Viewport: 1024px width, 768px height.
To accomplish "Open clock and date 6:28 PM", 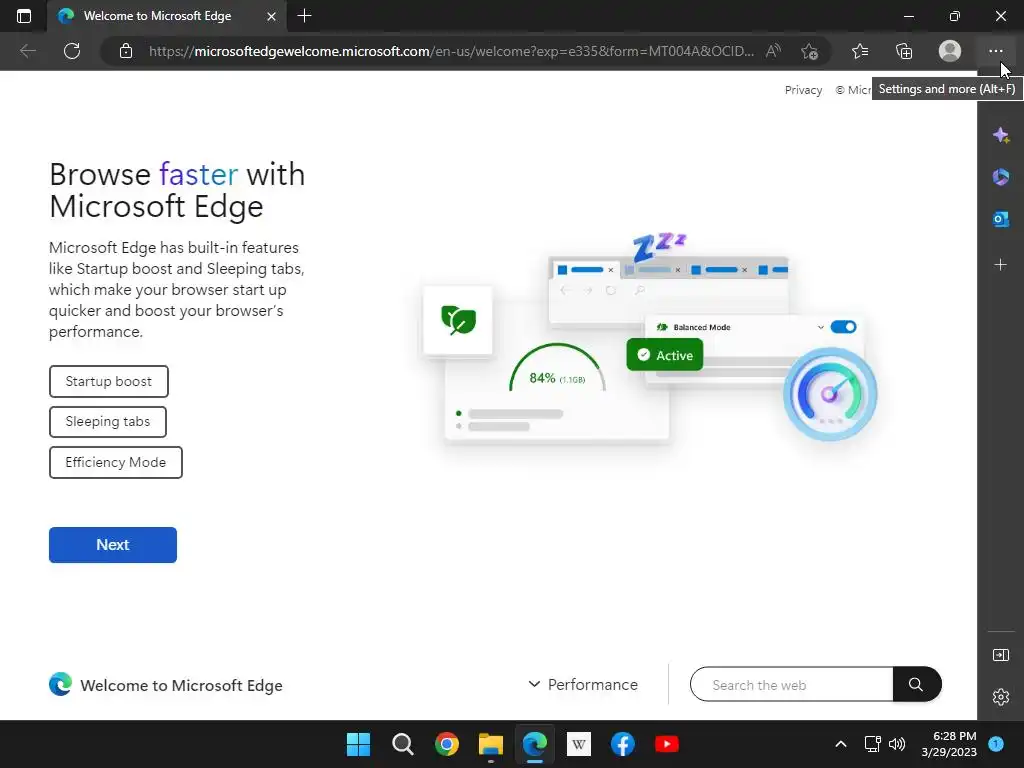I will point(949,744).
